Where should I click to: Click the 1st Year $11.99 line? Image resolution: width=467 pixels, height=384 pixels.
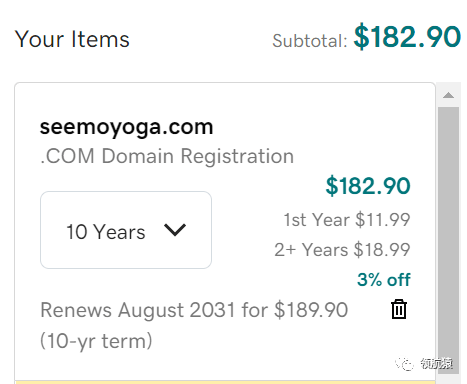347,220
